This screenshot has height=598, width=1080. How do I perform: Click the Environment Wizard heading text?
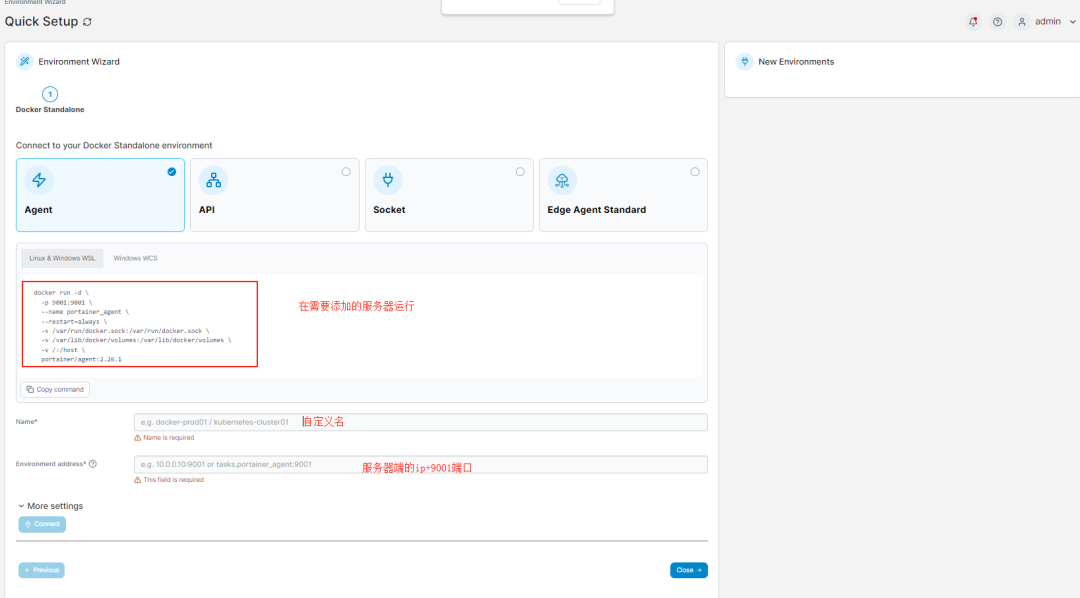[x=79, y=61]
